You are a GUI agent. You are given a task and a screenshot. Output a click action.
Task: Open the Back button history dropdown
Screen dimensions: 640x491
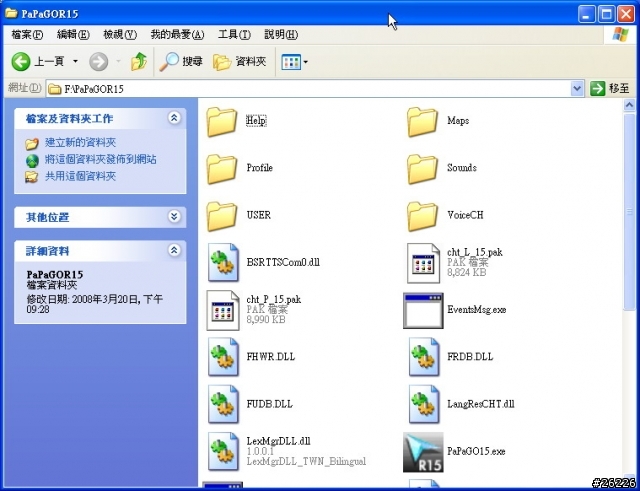point(76,62)
